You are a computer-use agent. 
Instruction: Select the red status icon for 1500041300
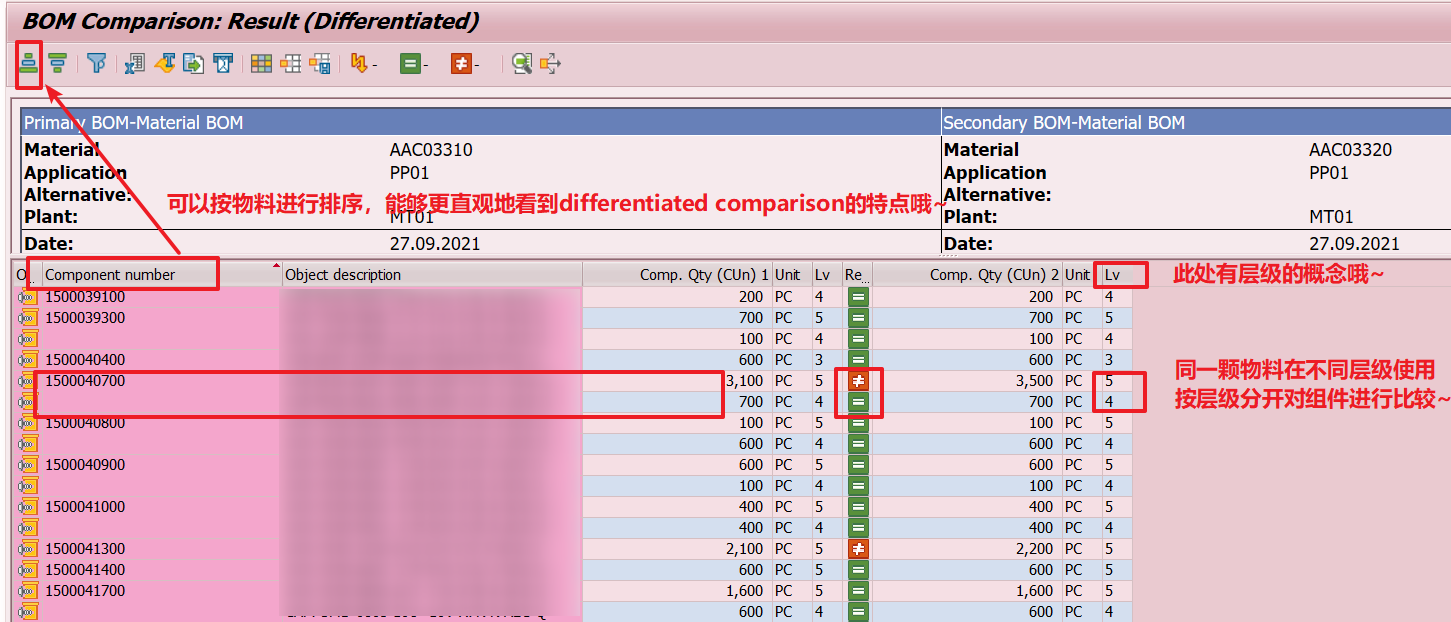pyautogui.click(x=859, y=548)
